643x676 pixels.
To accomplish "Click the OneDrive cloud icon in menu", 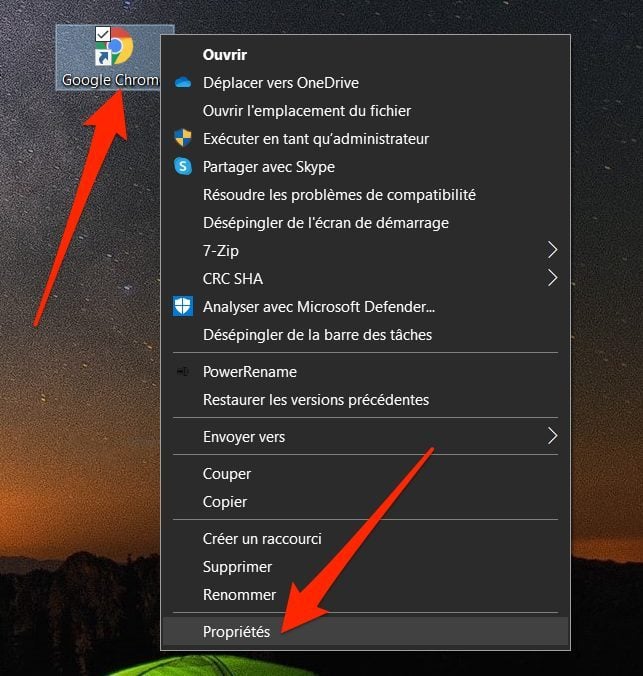I will (x=183, y=83).
